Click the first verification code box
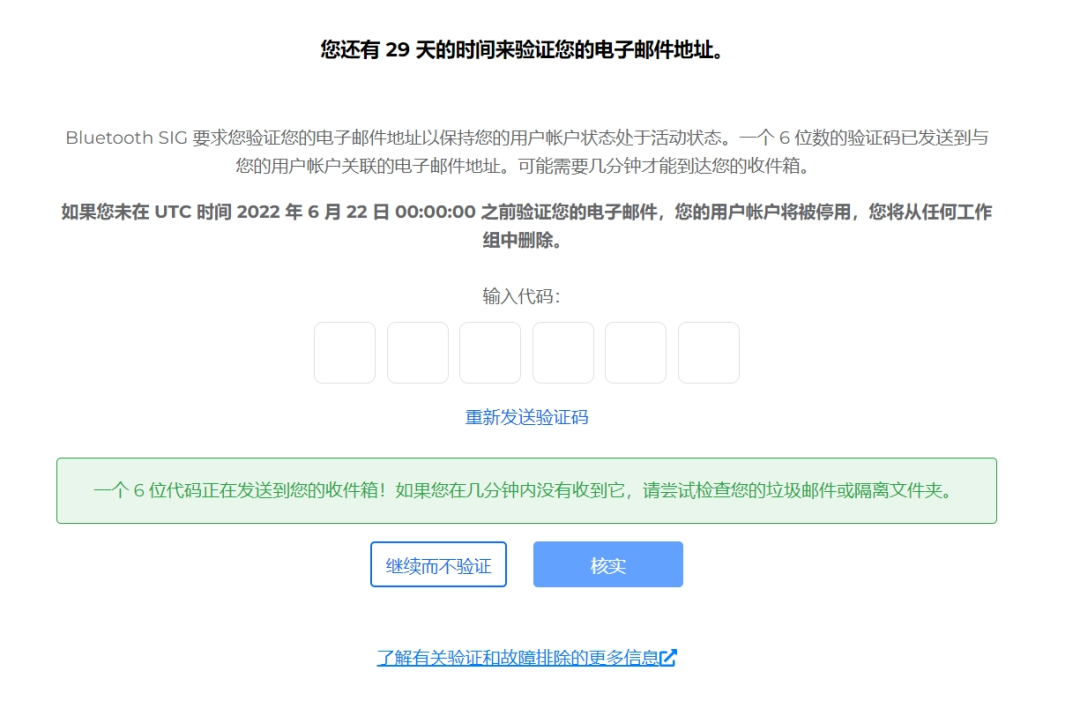Viewport: 1080px width, 701px height. (344, 352)
